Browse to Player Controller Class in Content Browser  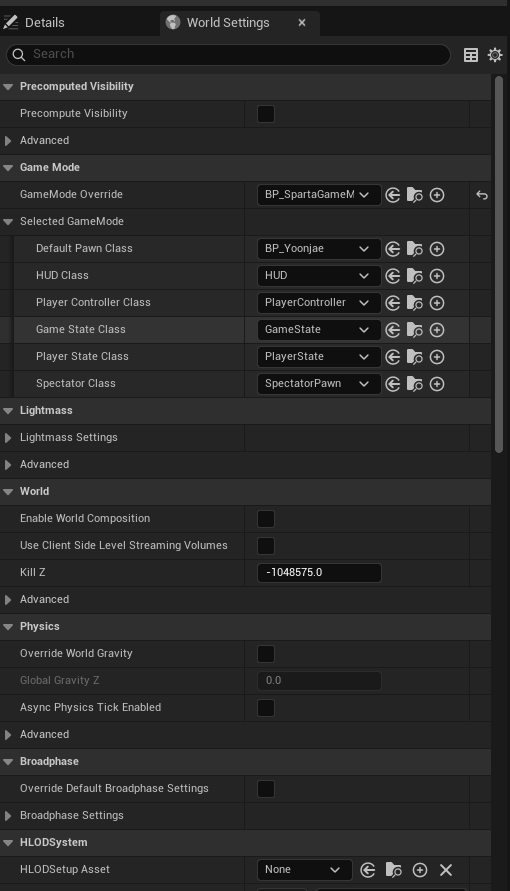click(x=415, y=303)
